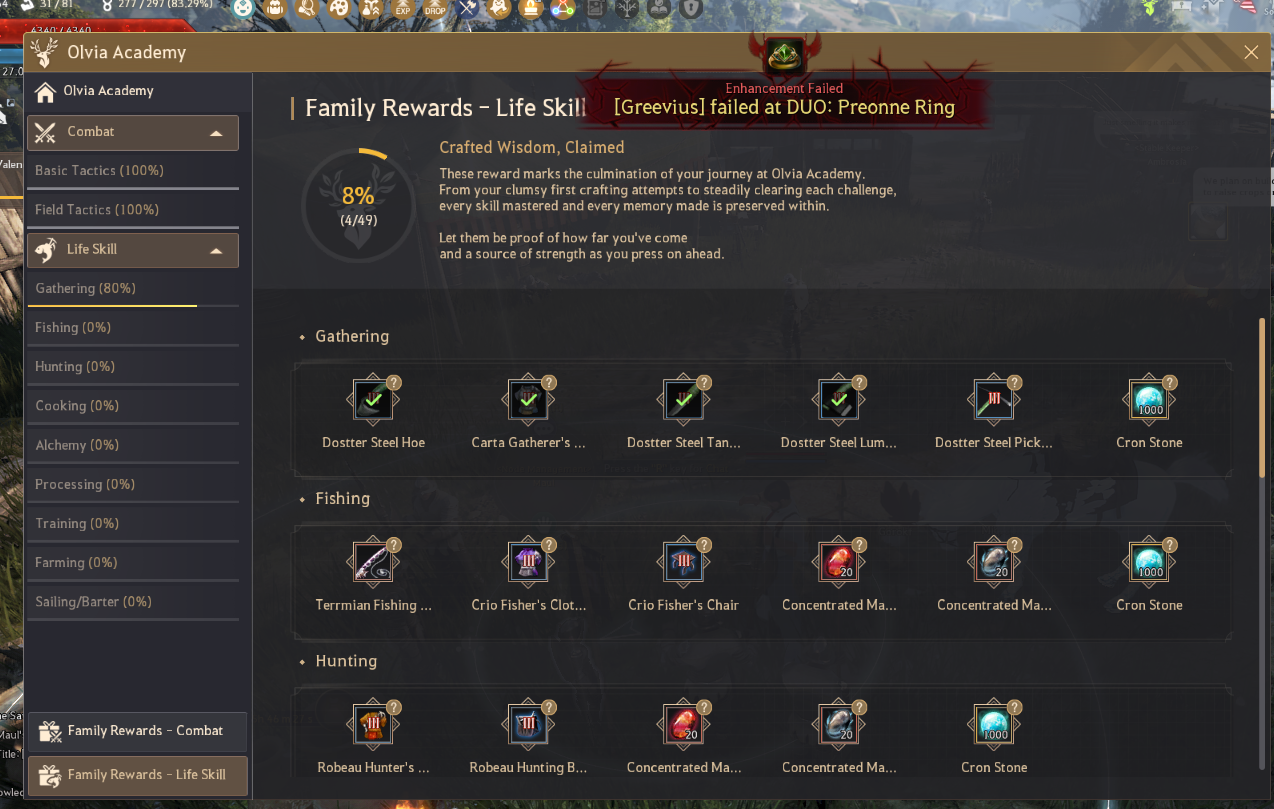Select Field Tactics (100%) entry

click(133, 210)
